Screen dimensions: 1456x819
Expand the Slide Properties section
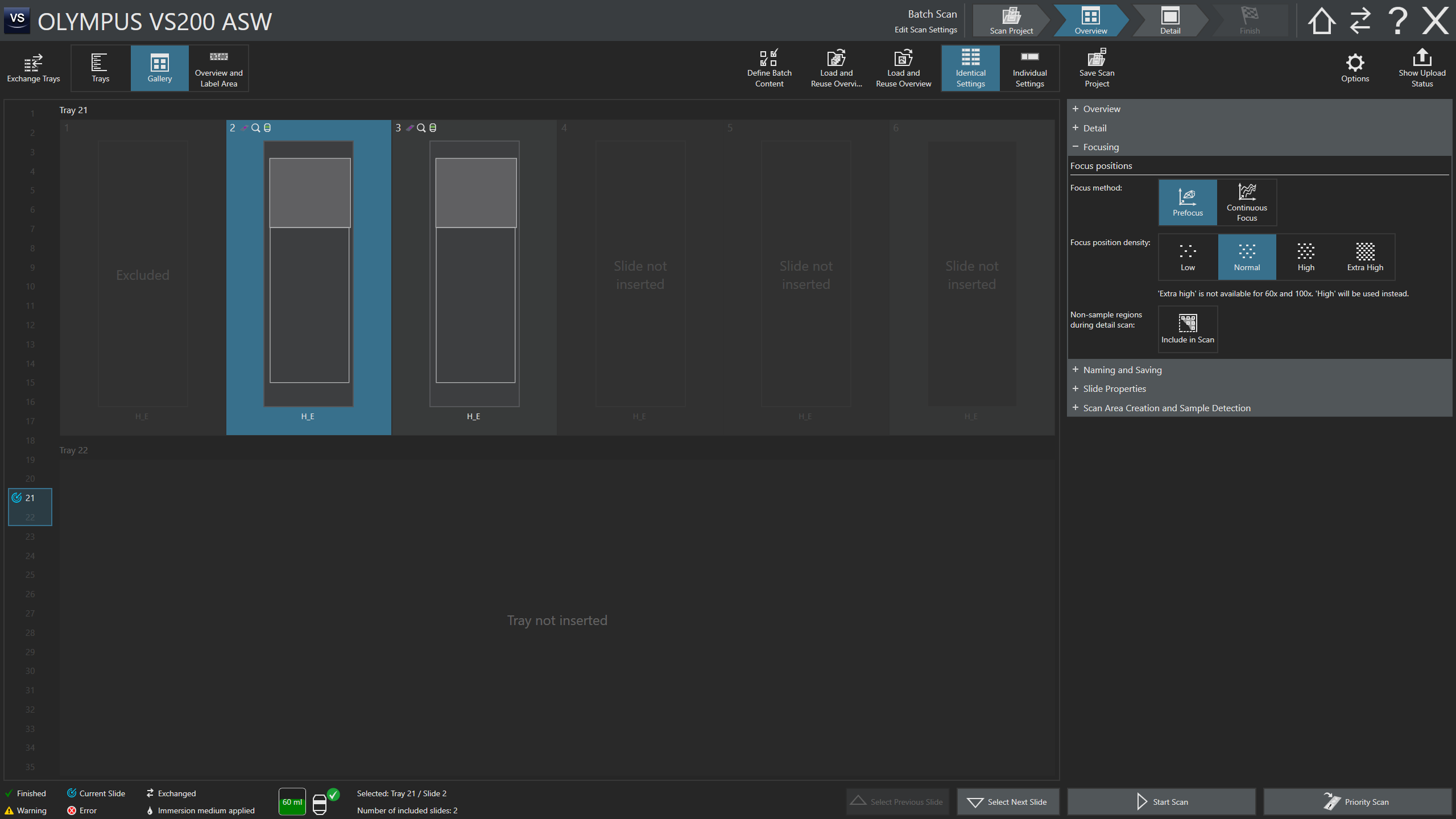coord(1114,388)
